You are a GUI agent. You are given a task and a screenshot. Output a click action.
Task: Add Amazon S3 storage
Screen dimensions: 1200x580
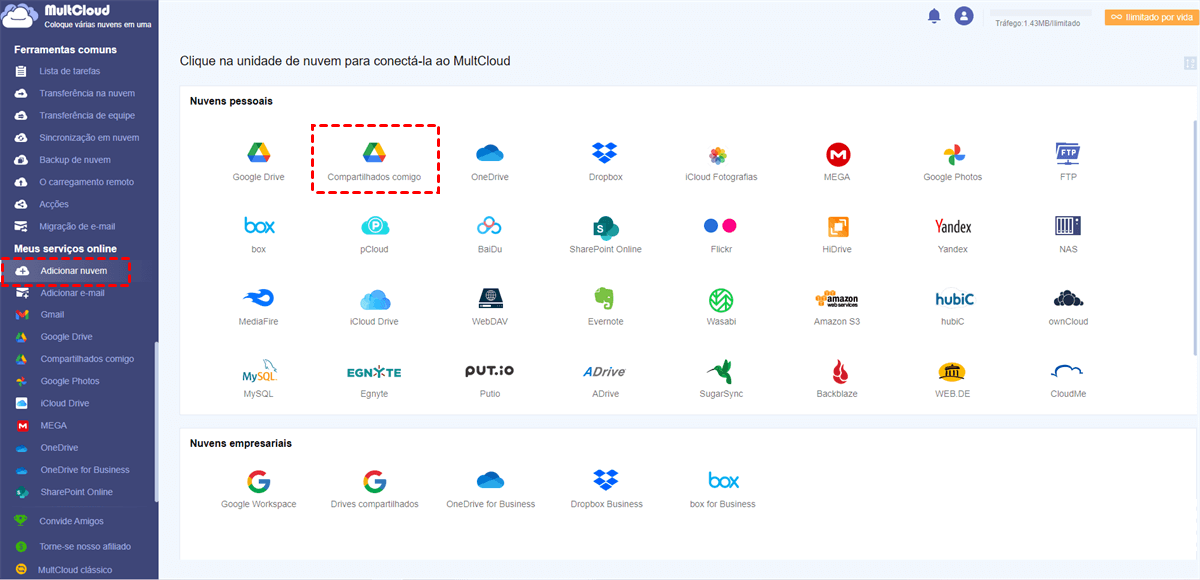(x=837, y=306)
